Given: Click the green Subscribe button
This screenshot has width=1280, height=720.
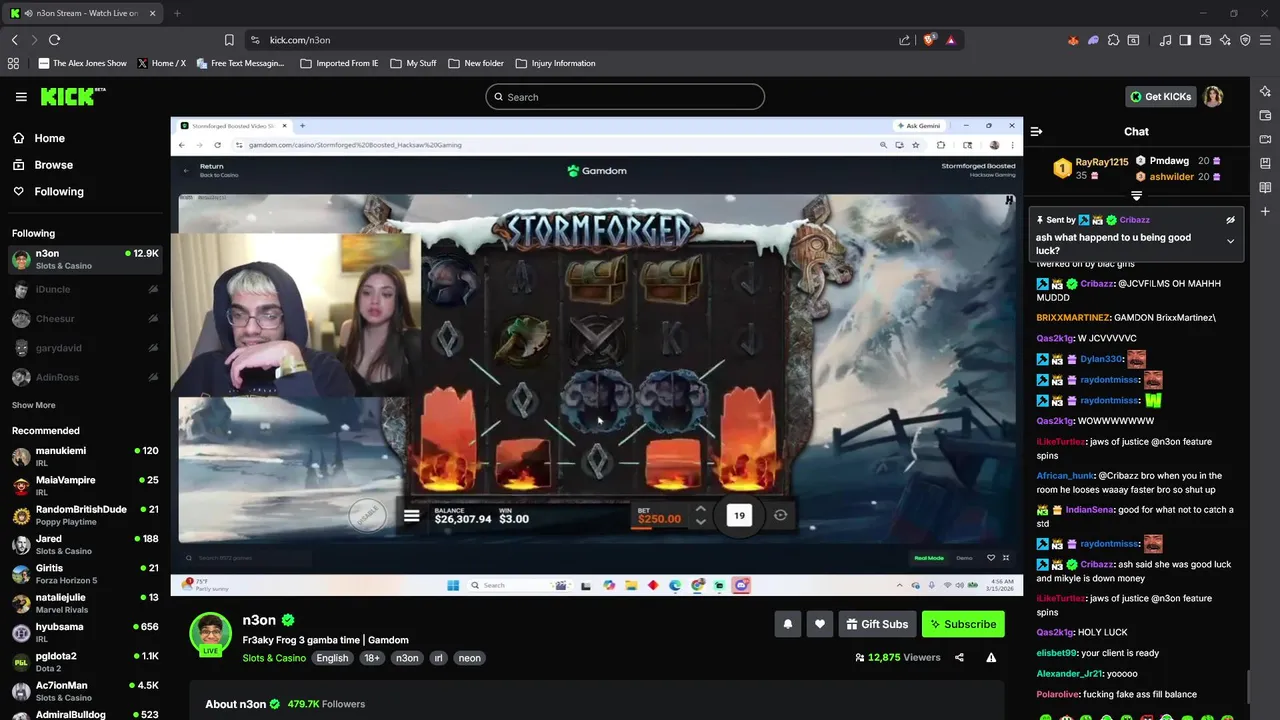Looking at the screenshot, I should (963, 624).
